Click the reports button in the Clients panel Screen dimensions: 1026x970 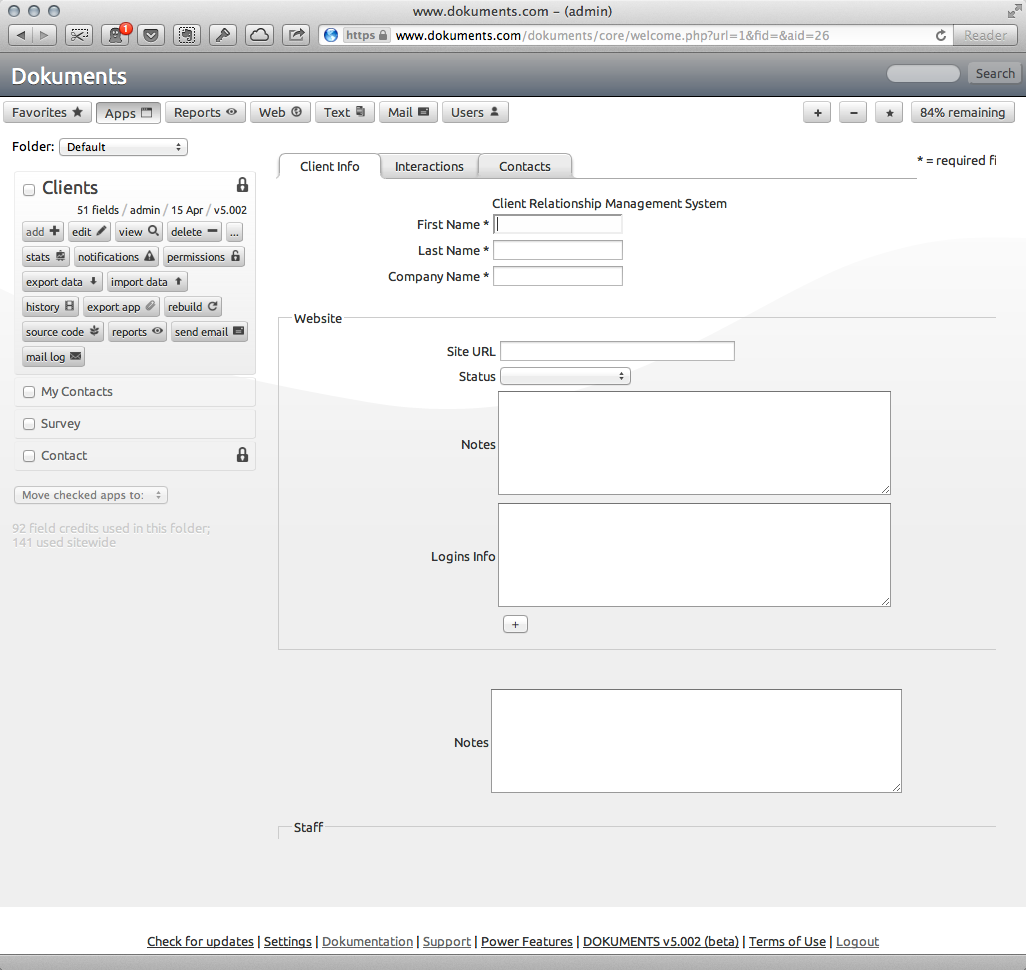(x=137, y=331)
